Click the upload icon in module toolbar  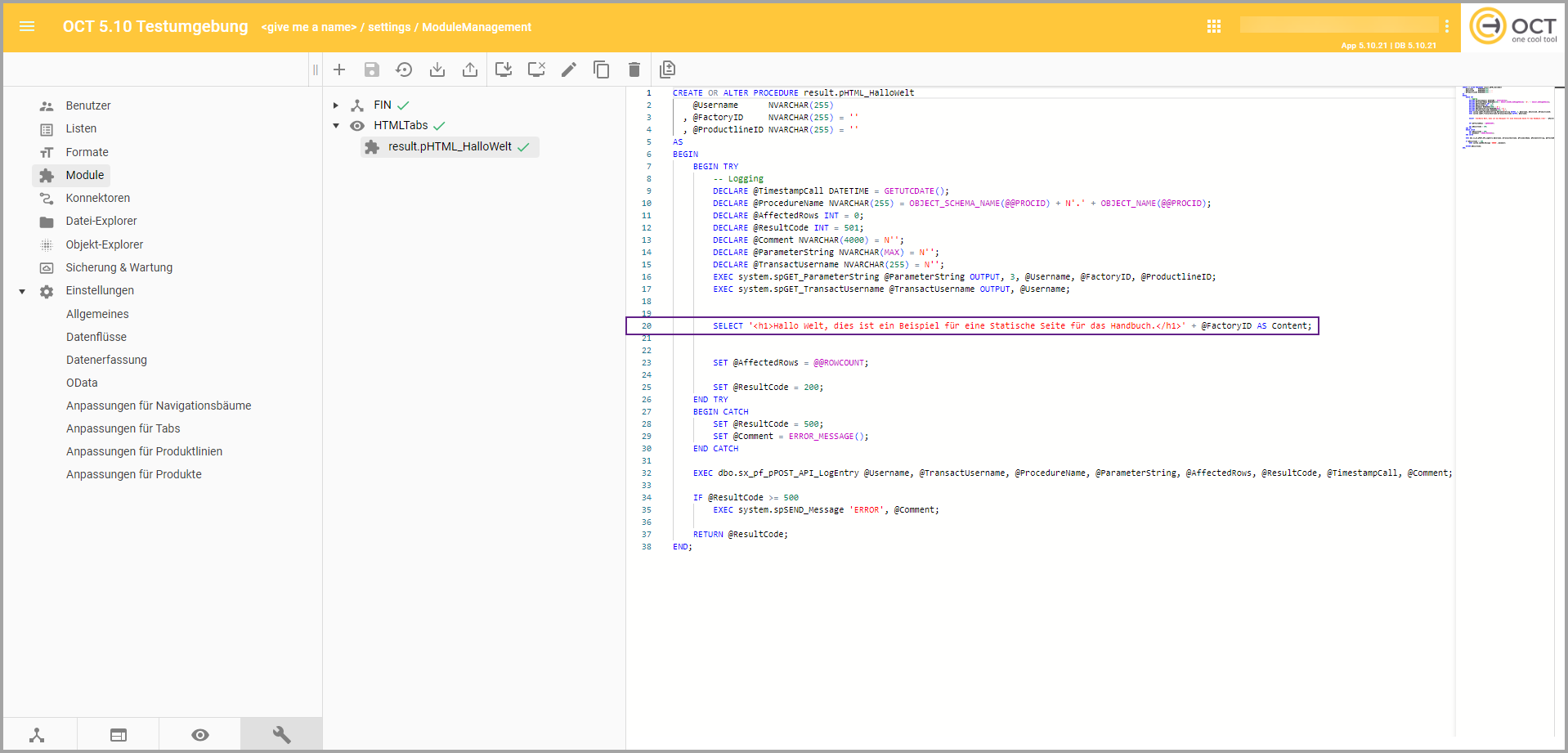click(x=470, y=69)
